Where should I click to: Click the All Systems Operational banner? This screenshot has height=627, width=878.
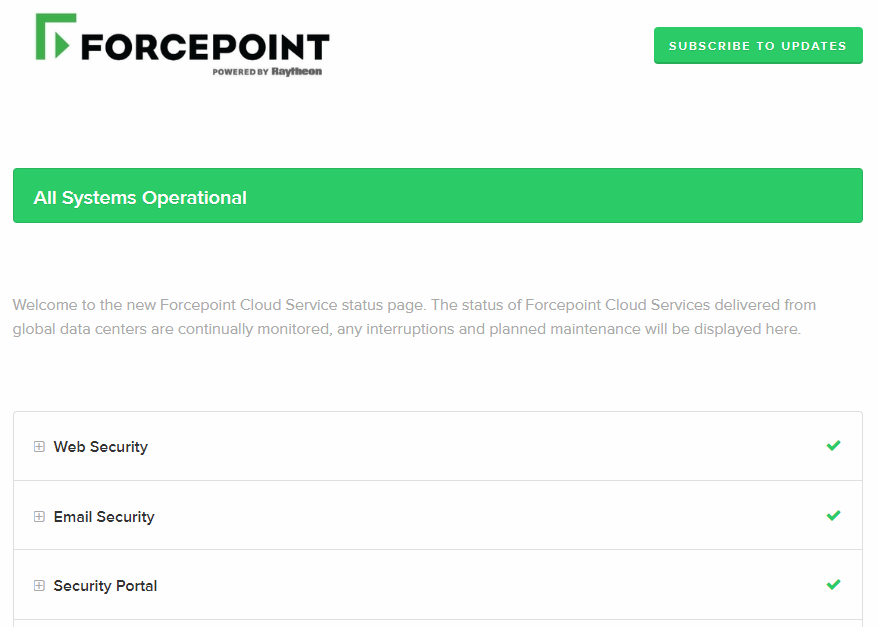(x=438, y=195)
